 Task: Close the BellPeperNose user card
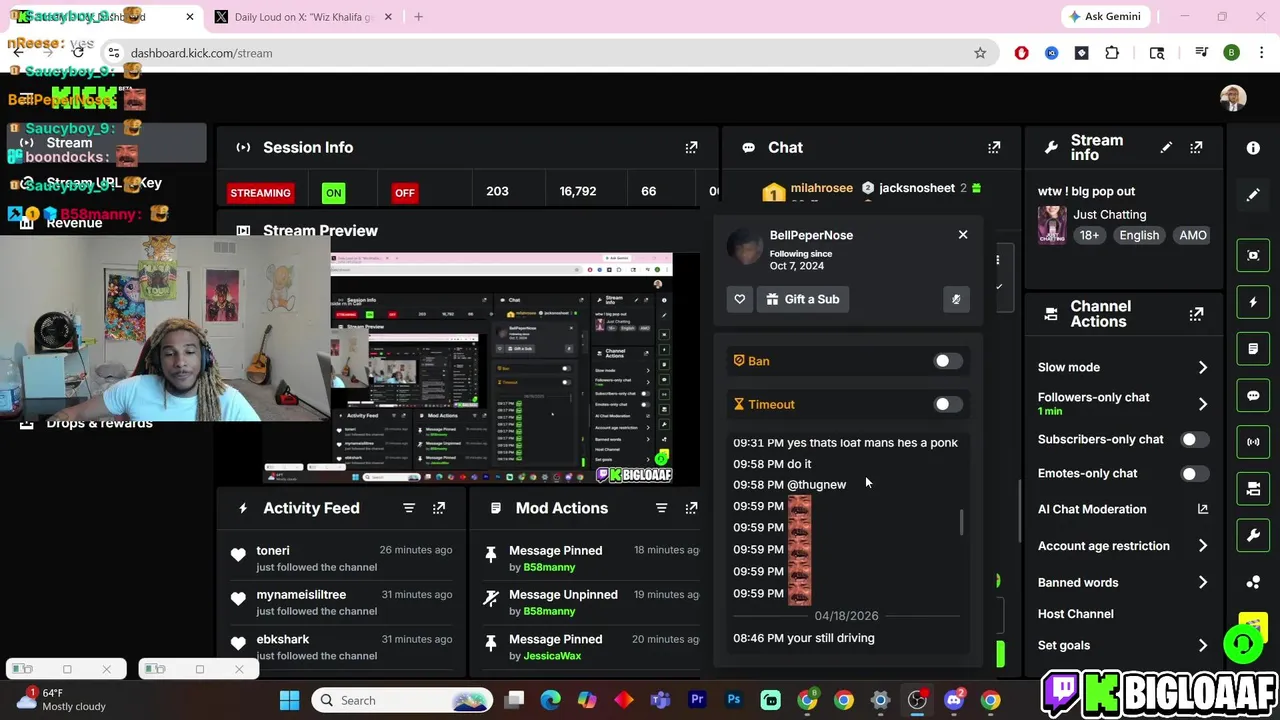(963, 234)
